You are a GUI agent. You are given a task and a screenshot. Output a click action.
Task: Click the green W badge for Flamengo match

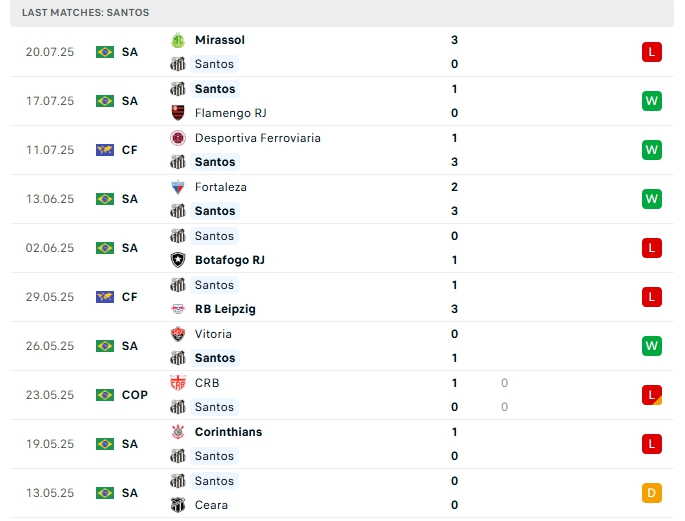[x=652, y=101]
